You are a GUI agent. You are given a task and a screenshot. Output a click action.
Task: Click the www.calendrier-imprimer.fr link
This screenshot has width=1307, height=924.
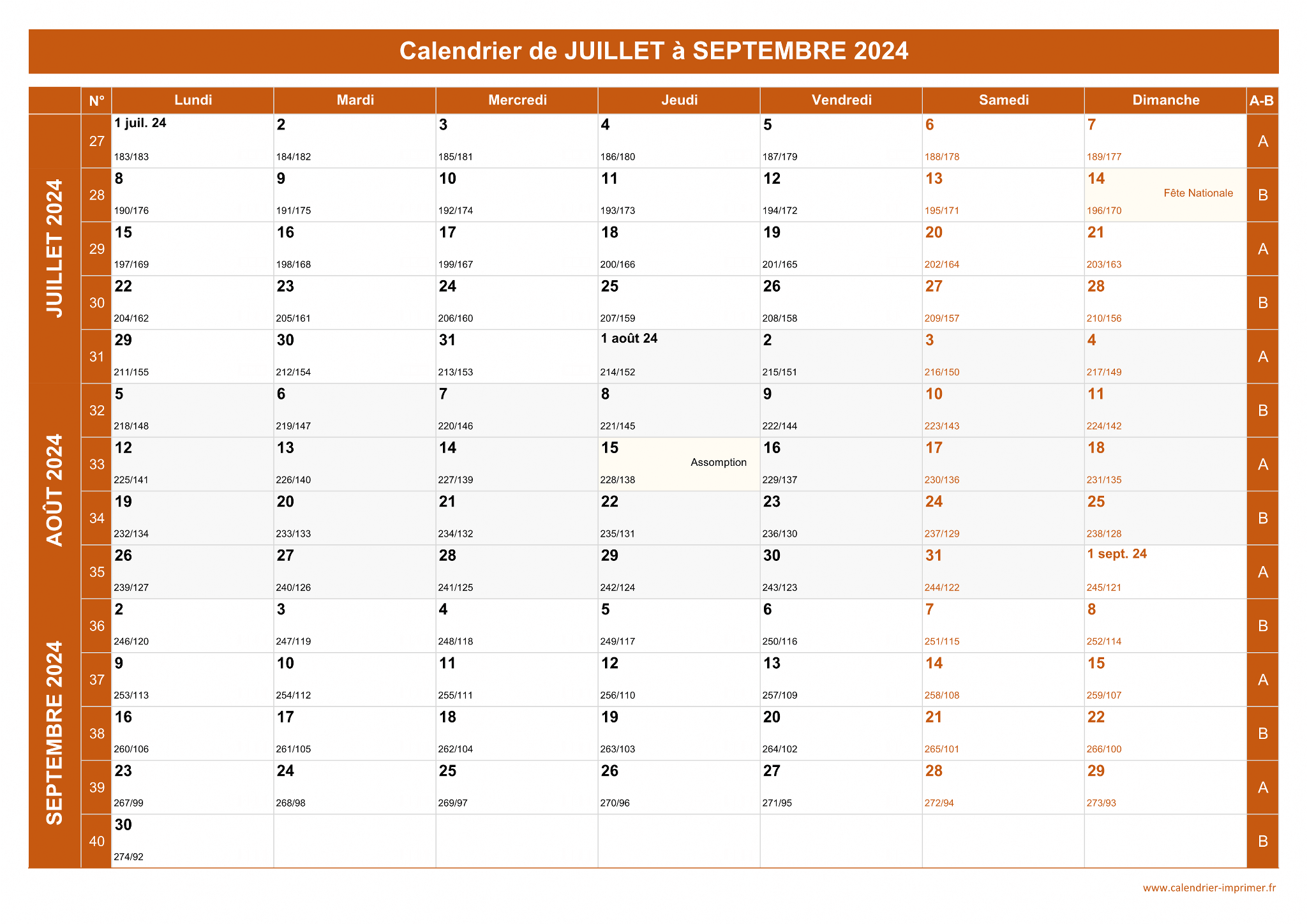pyautogui.click(x=1209, y=888)
